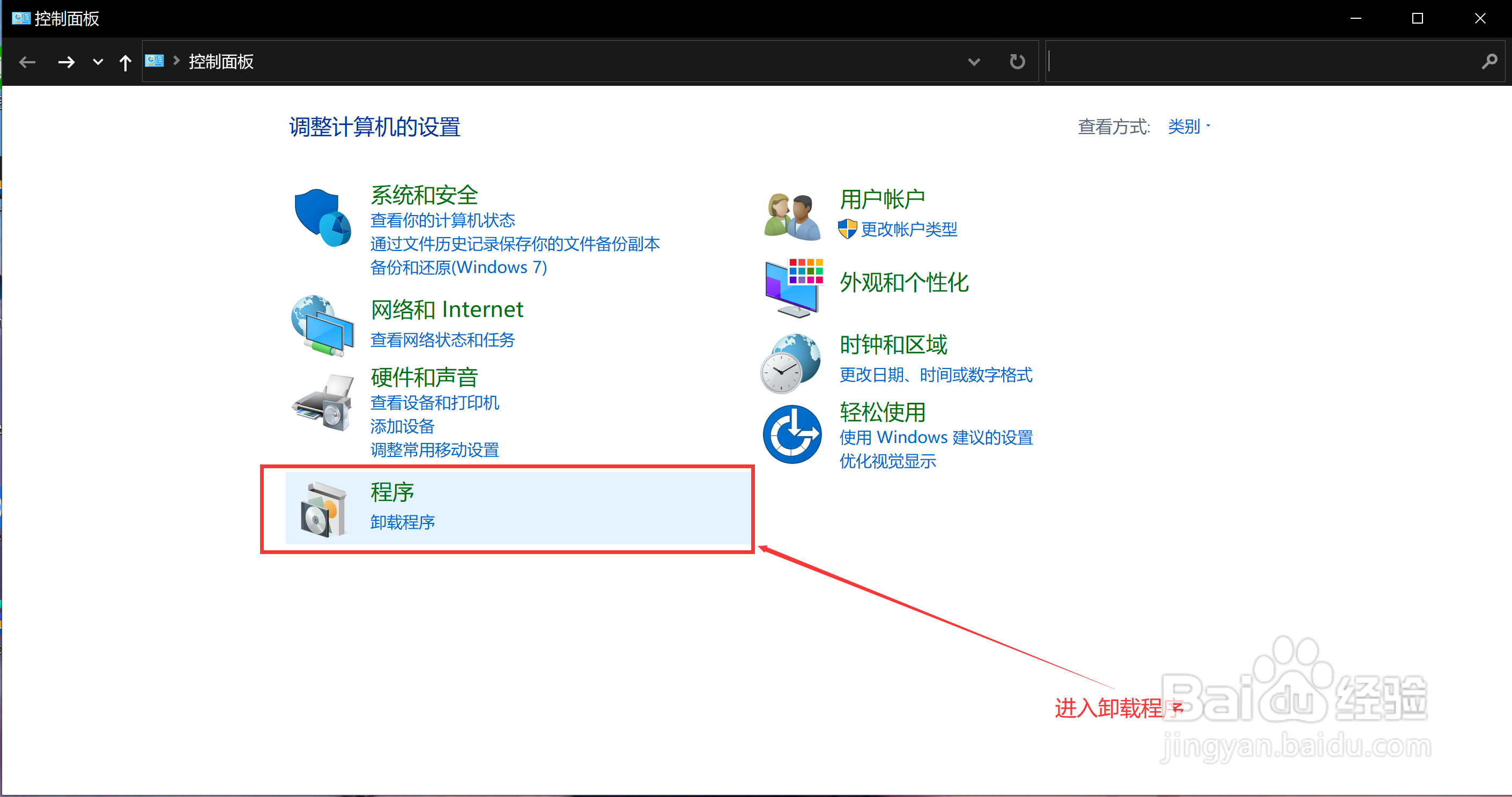
Task: Expand the recent pages chevron beside forward arrow
Action: (98, 62)
